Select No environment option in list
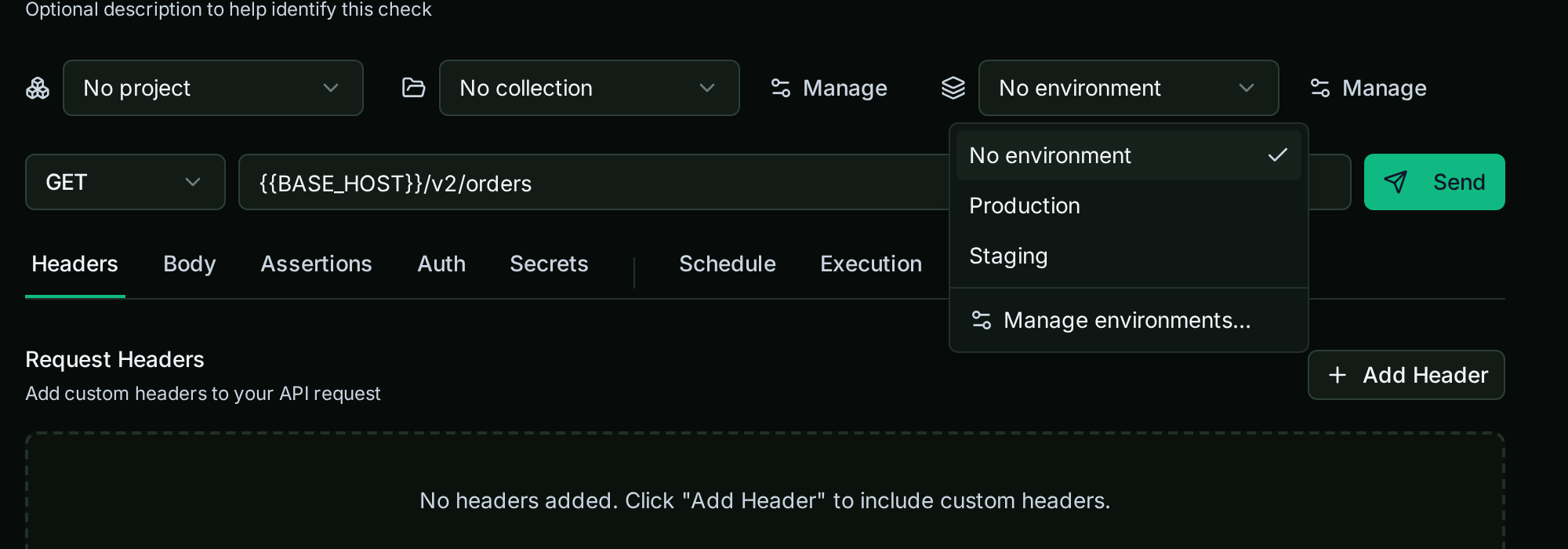Viewport: 1568px width, 549px height. point(1129,155)
